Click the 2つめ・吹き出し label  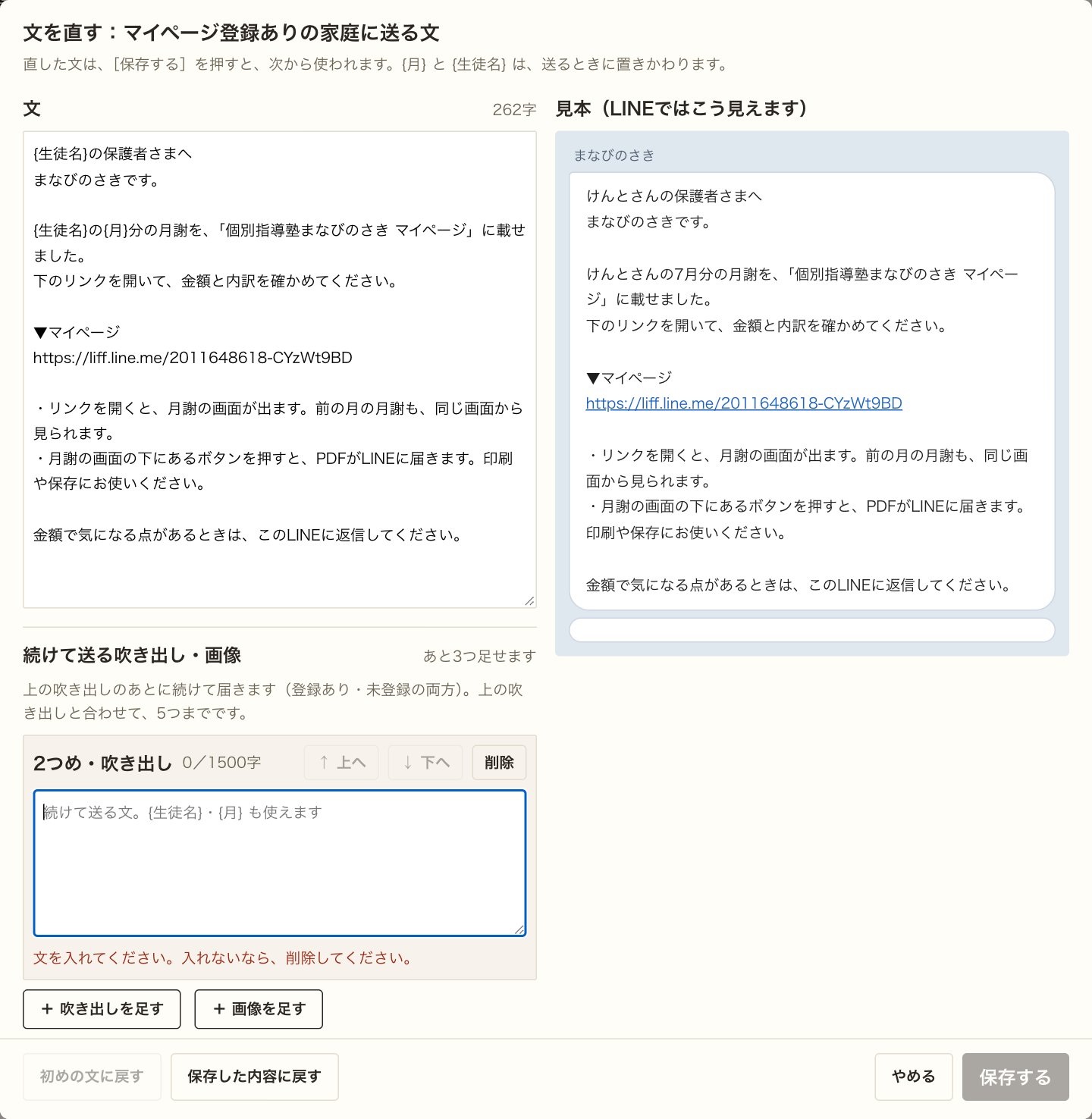(102, 763)
